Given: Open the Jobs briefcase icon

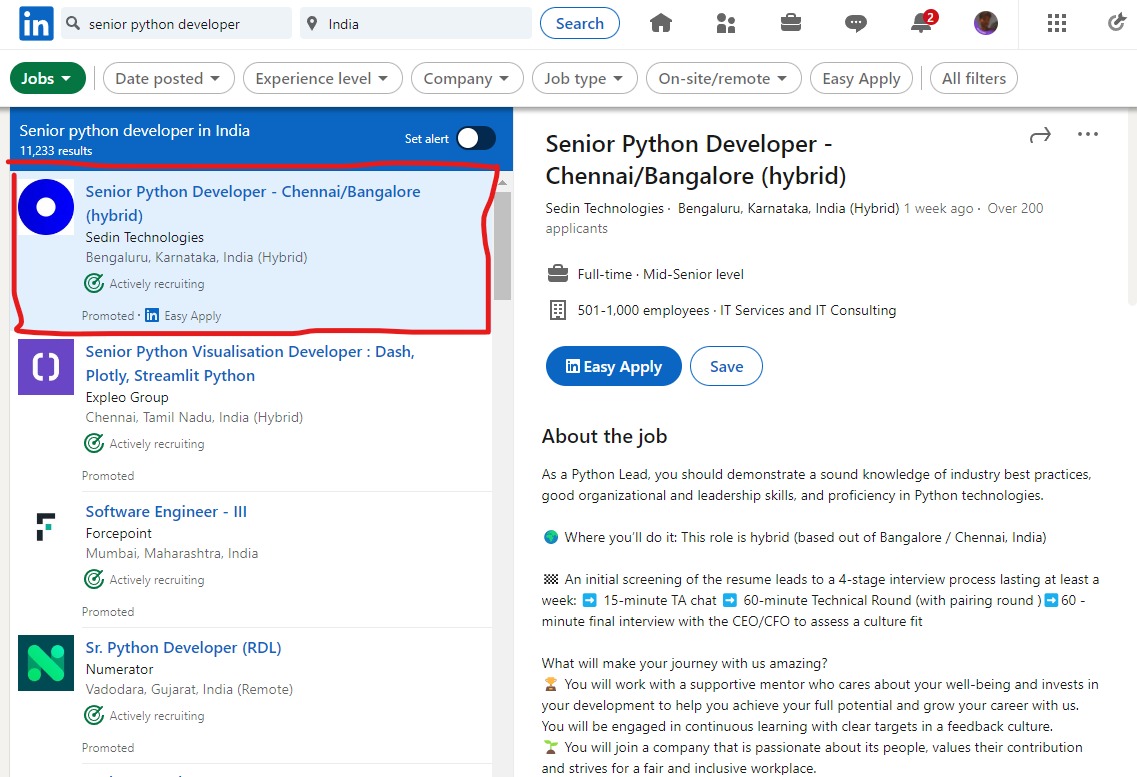Looking at the screenshot, I should click(790, 23).
